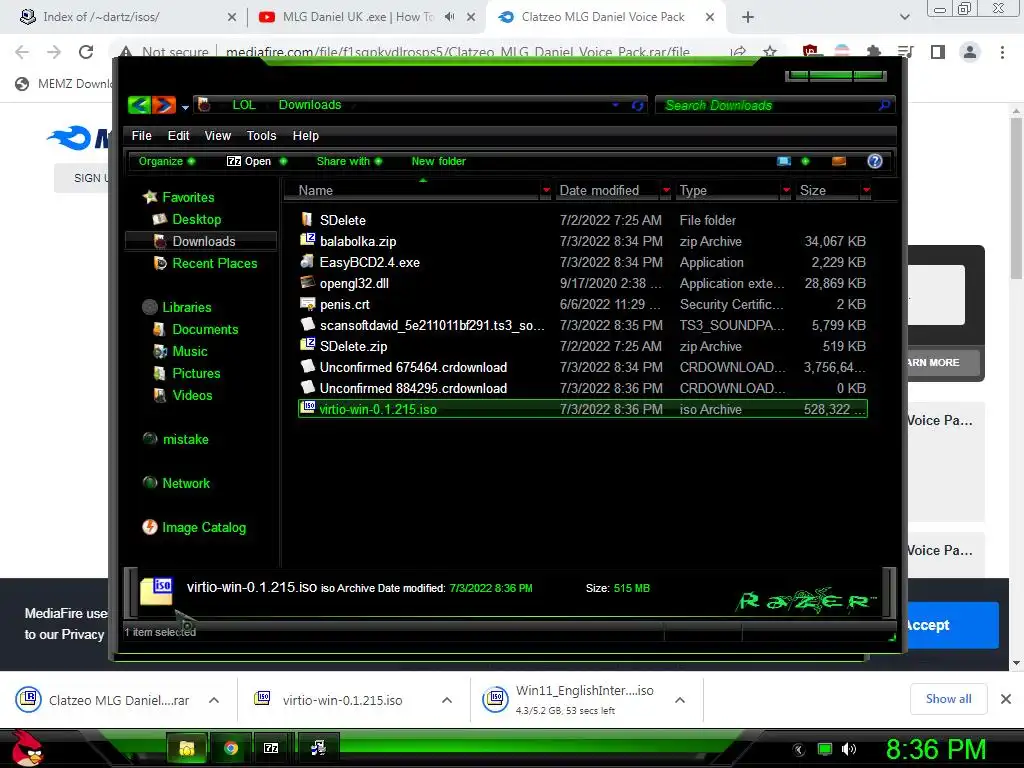The image size is (1024, 768).
Task: Select EasyBCD2.4.exe file icon
Action: pyautogui.click(x=307, y=261)
